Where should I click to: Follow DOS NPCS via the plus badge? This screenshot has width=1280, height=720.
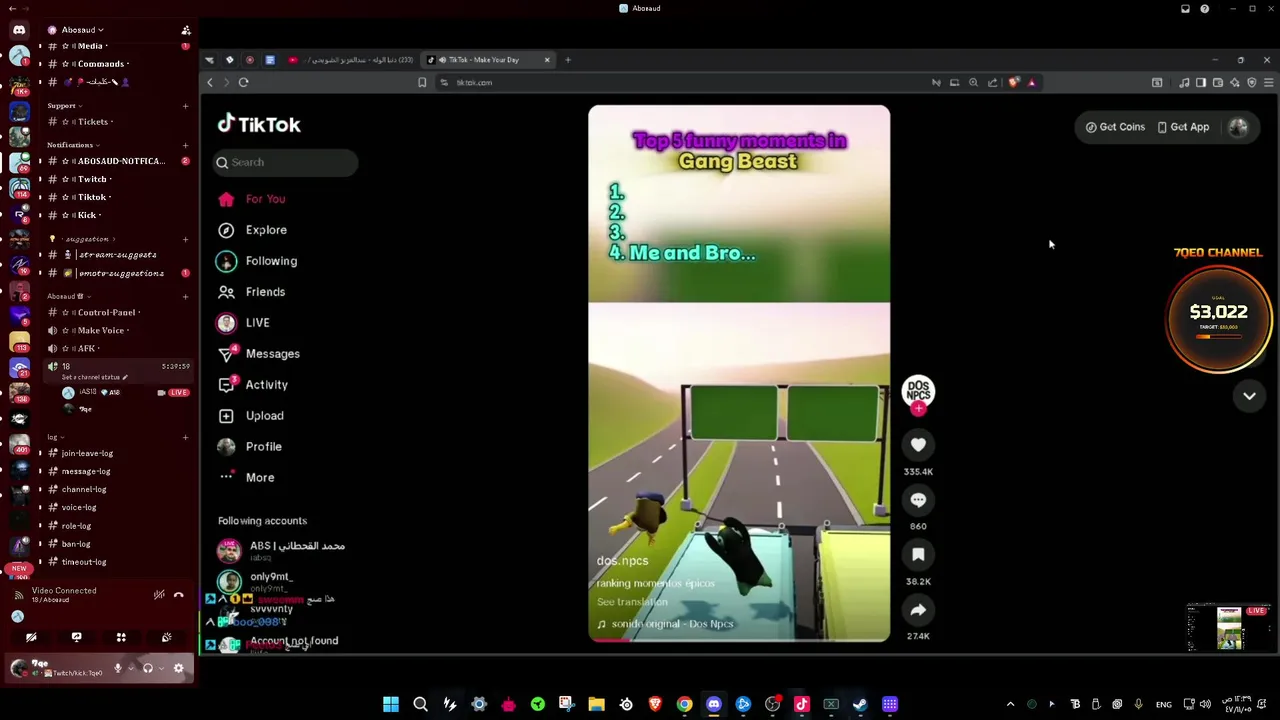click(x=918, y=409)
